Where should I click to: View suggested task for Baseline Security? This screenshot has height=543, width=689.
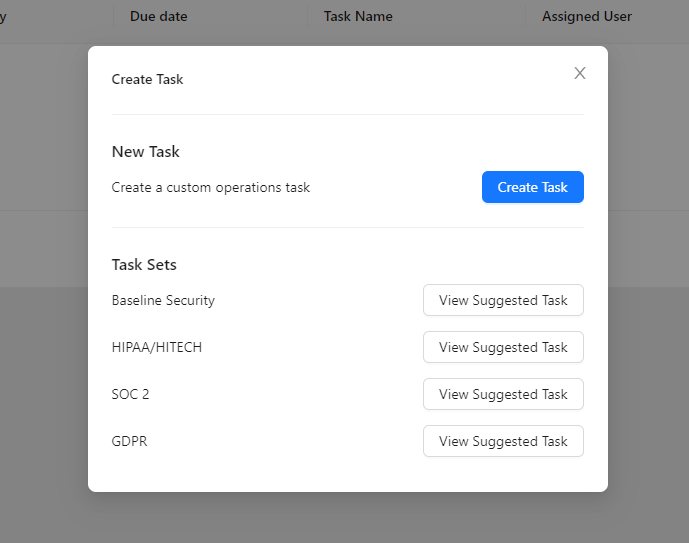point(503,300)
